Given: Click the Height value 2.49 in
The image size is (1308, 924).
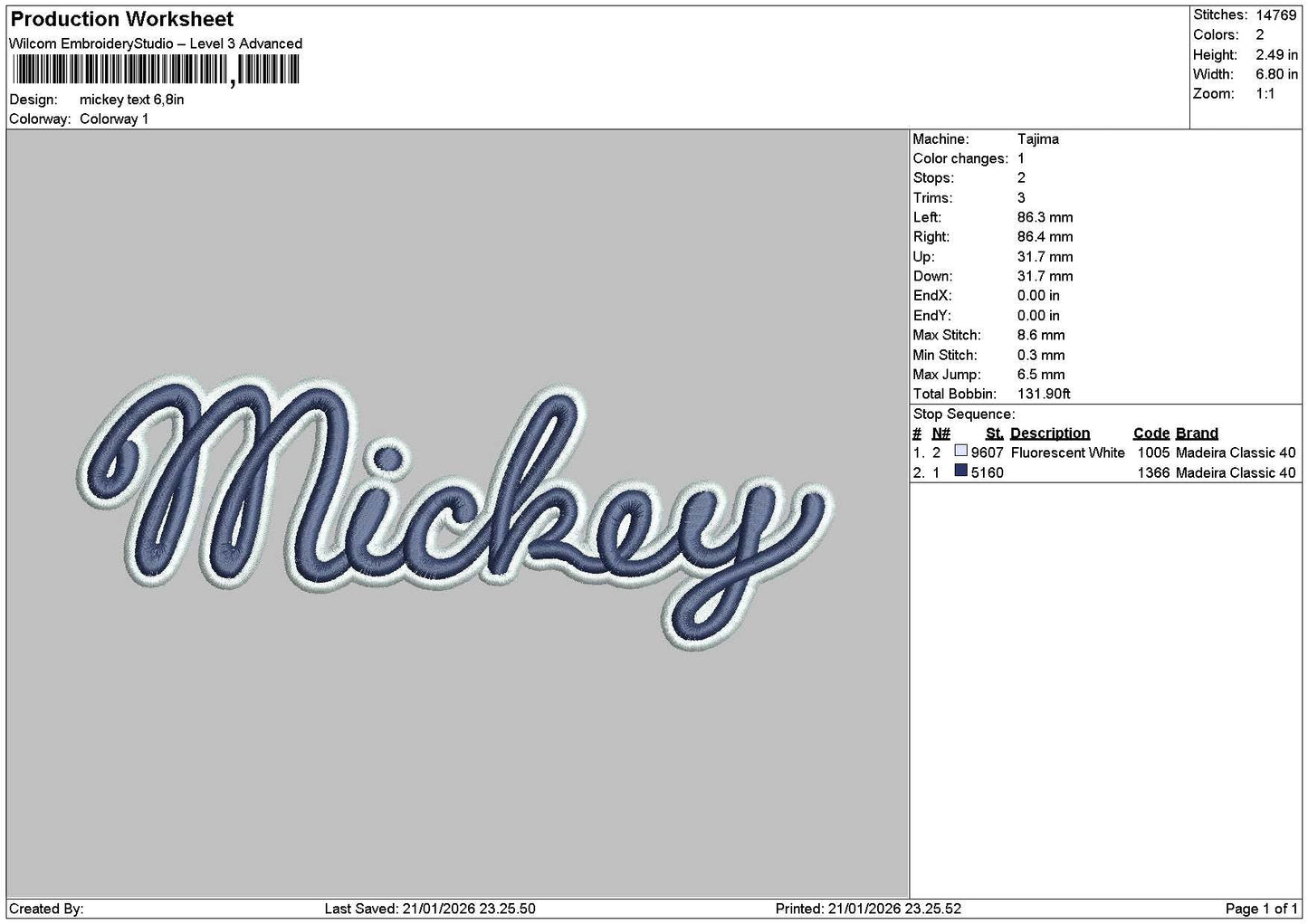Looking at the screenshot, I should coord(1276,54).
